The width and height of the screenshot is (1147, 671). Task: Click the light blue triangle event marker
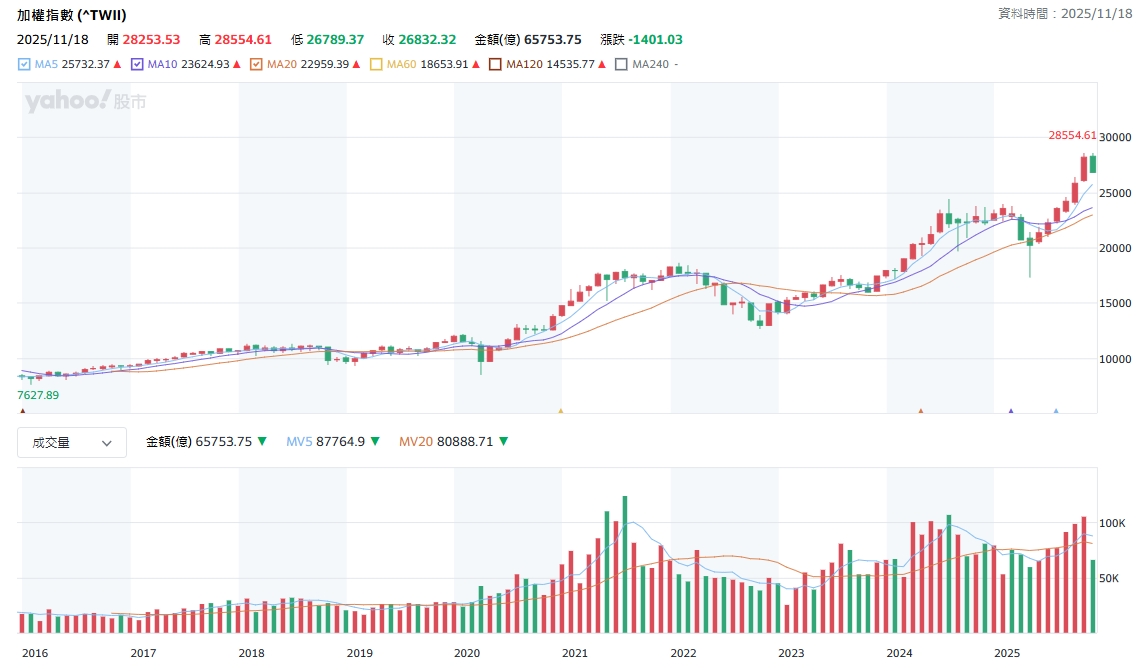pyautogui.click(x=1056, y=411)
